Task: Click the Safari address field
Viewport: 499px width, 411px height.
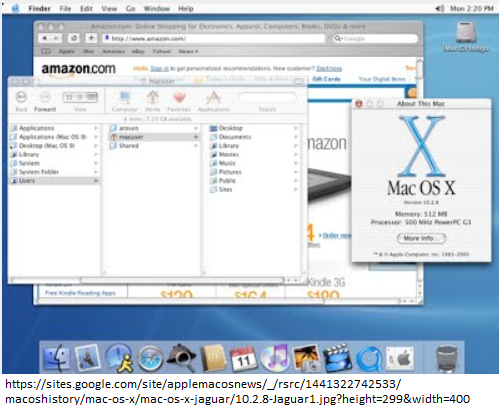Action: click(x=213, y=39)
